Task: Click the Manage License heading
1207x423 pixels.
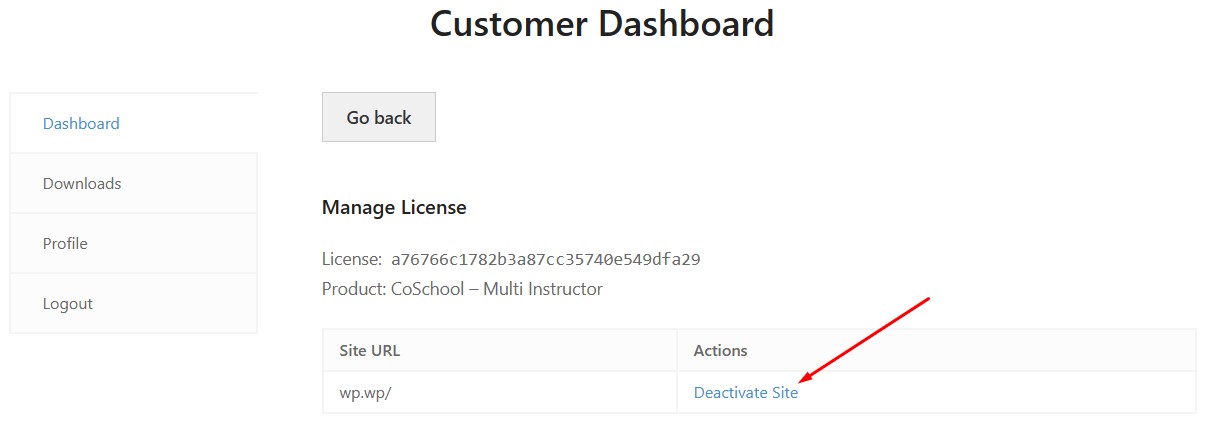Action: 394,207
